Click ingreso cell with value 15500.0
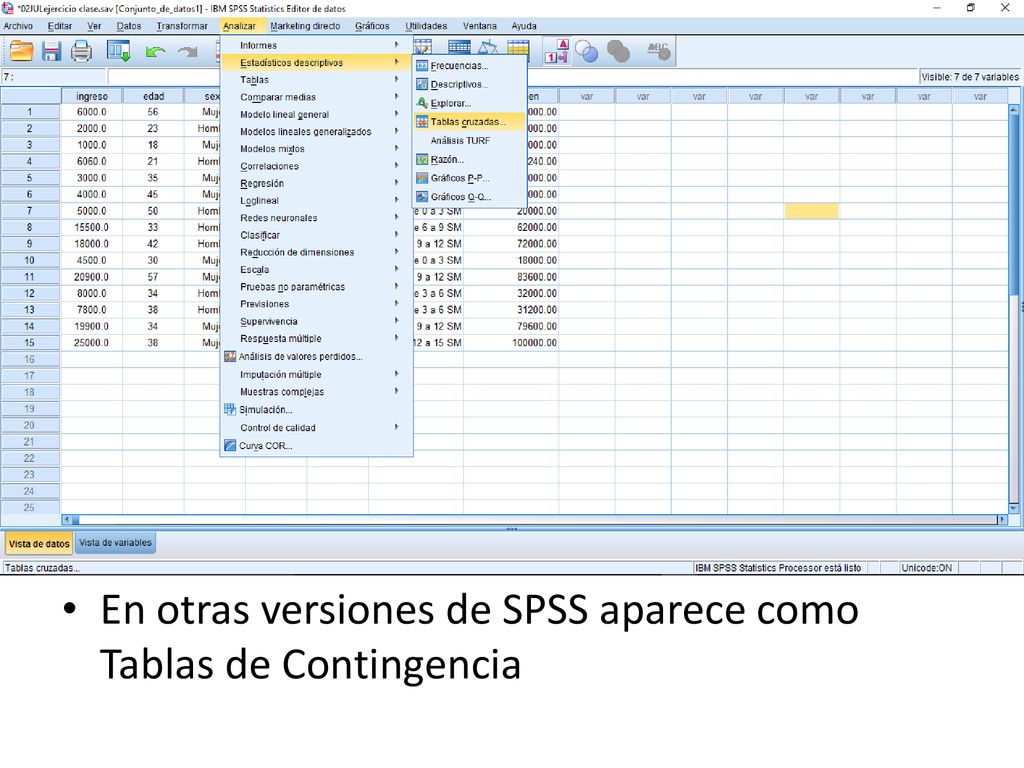The width and height of the screenshot is (1024, 768). (x=92, y=227)
